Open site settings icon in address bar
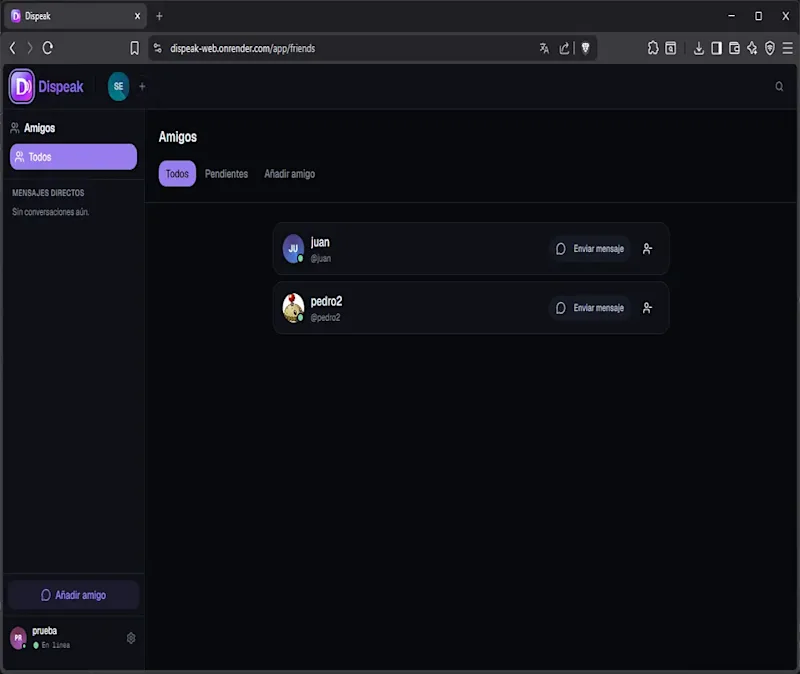Image resolution: width=800 pixels, height=674 pixels. click(158, 48)
